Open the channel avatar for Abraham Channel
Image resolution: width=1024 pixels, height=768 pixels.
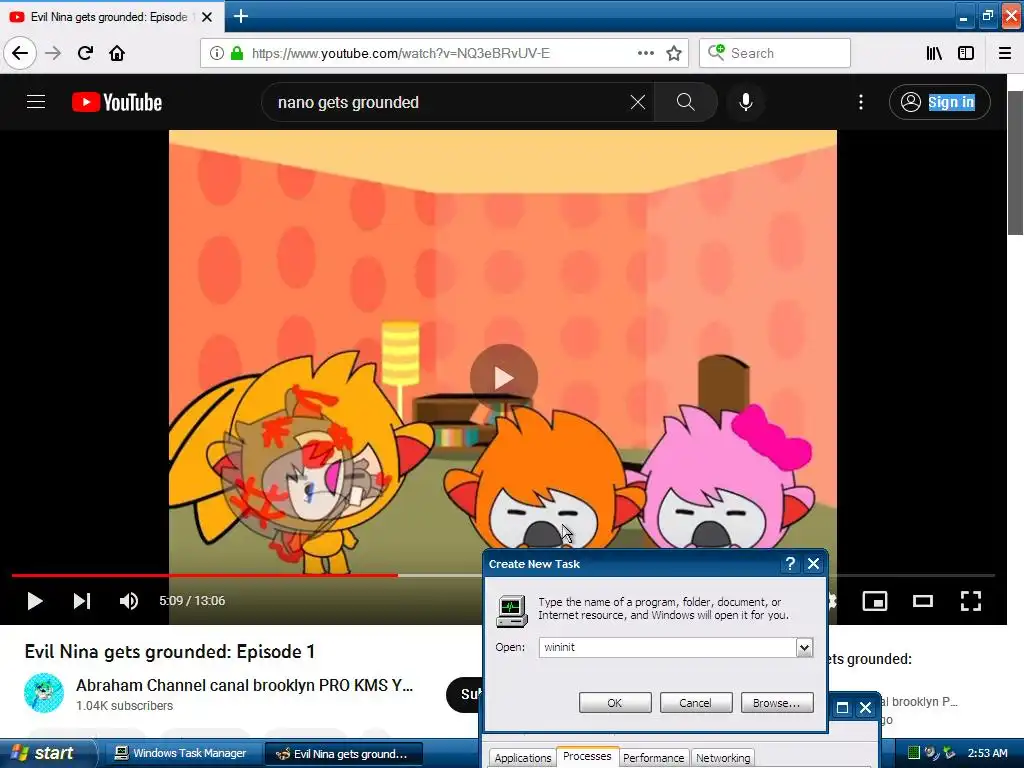click(x=44, y=693)
